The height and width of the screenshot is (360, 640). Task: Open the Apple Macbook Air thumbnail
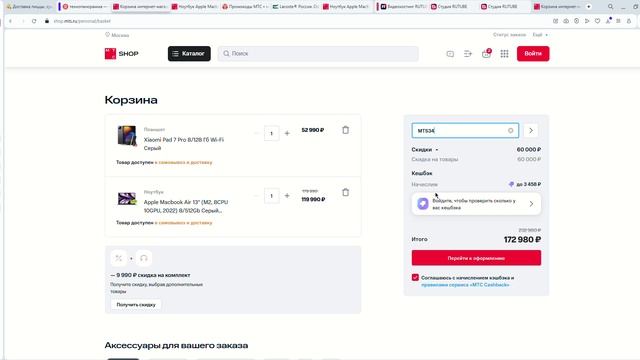point(127,199)
